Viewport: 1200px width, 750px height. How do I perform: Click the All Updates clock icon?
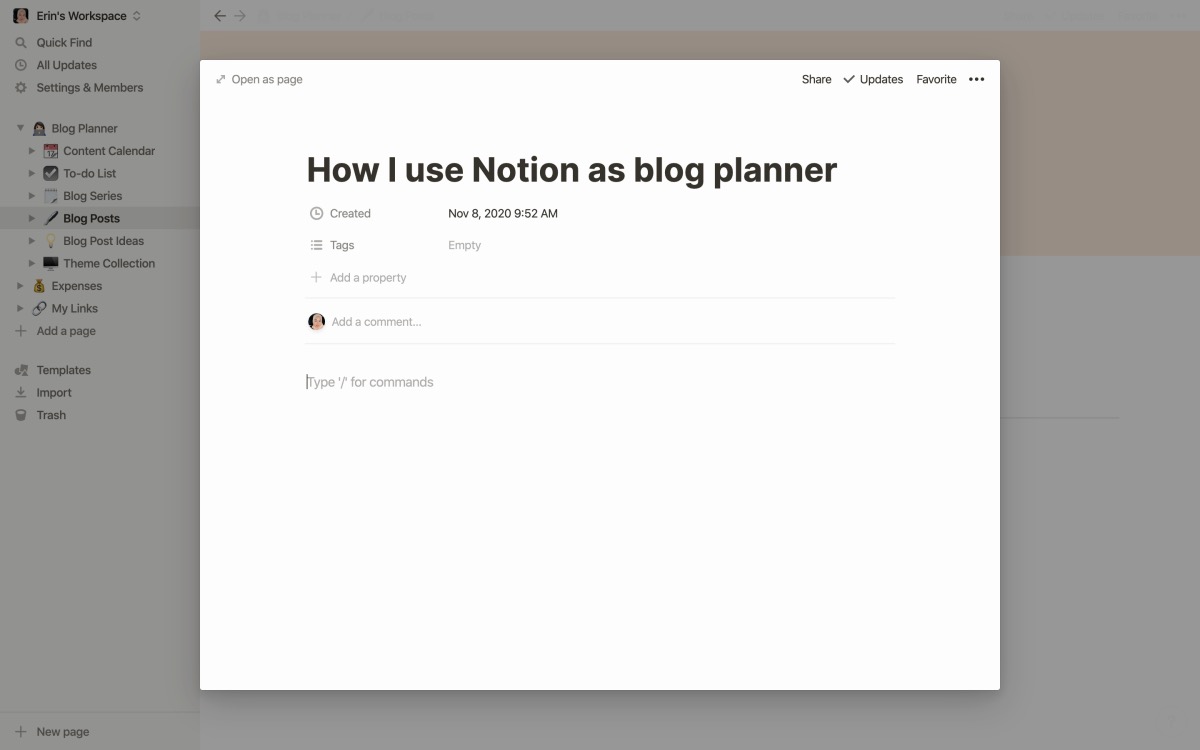tap(21, 65)
